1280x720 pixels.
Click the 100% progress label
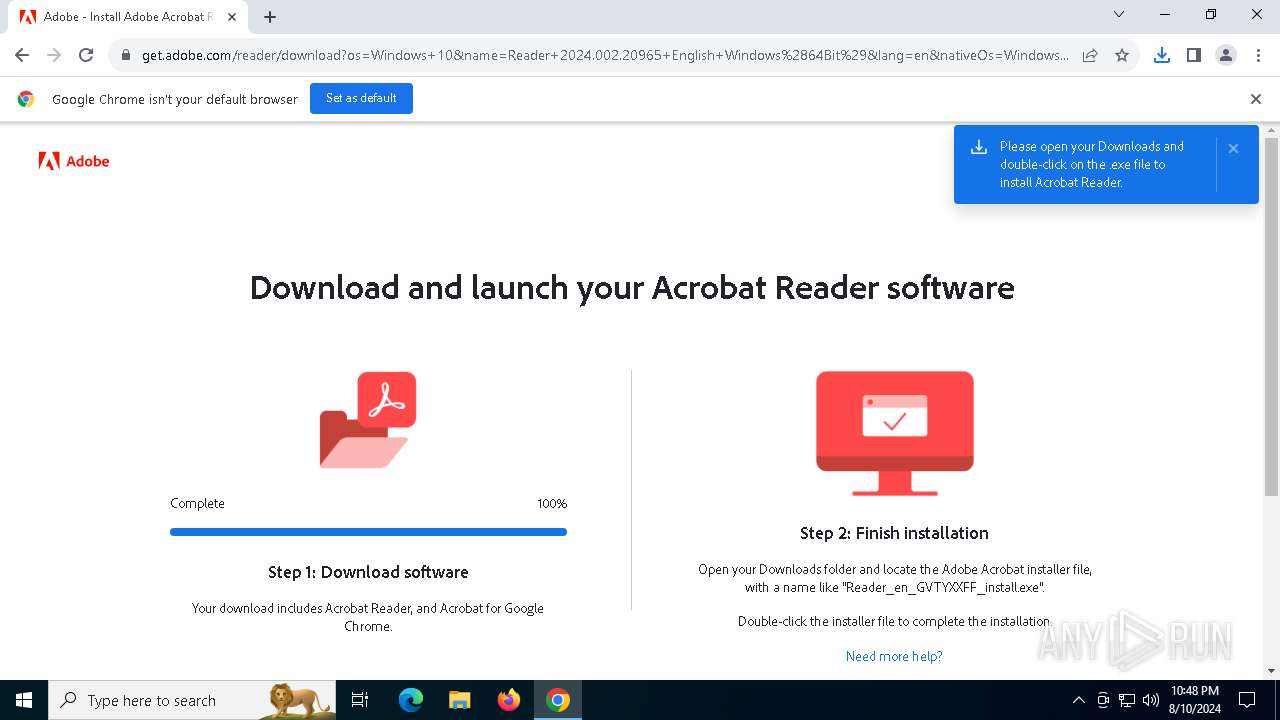[552, 503]
